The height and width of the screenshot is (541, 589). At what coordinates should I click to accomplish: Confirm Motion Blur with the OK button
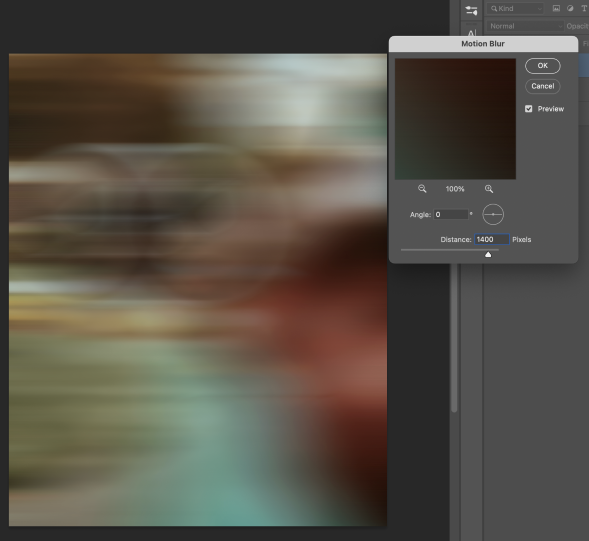pos(542,66)
